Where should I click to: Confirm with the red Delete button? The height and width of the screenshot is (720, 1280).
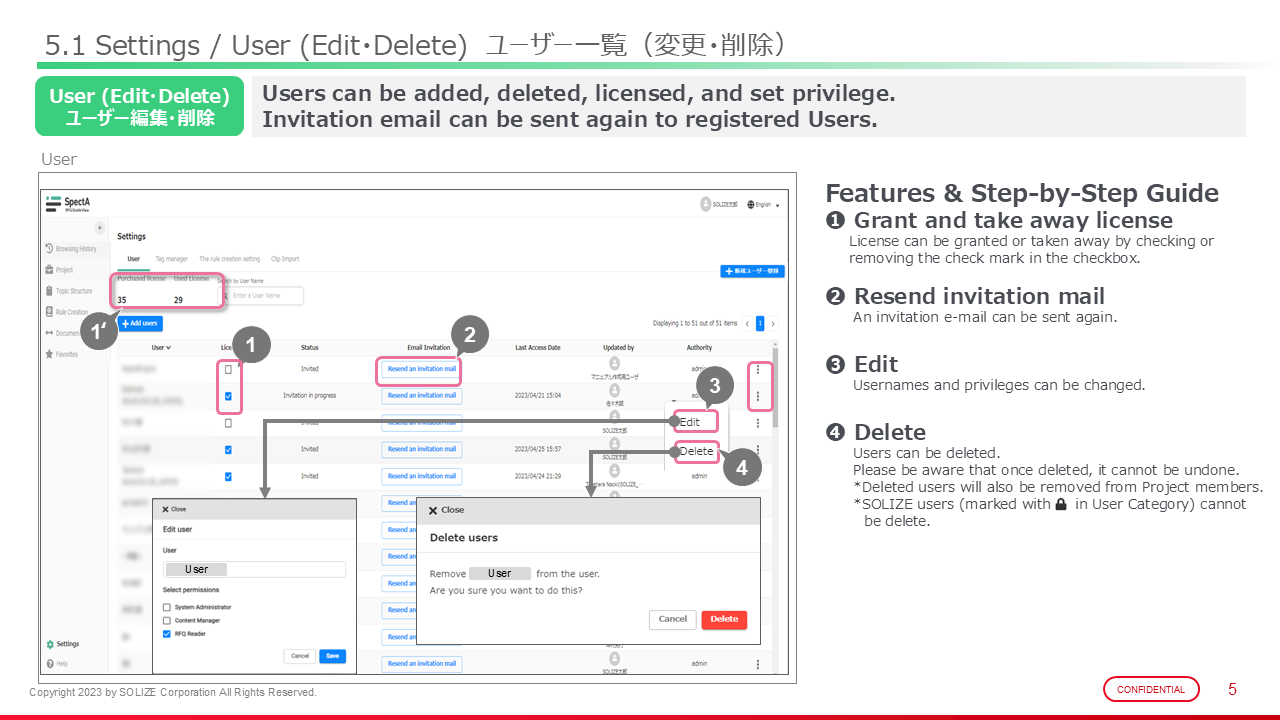724,619
